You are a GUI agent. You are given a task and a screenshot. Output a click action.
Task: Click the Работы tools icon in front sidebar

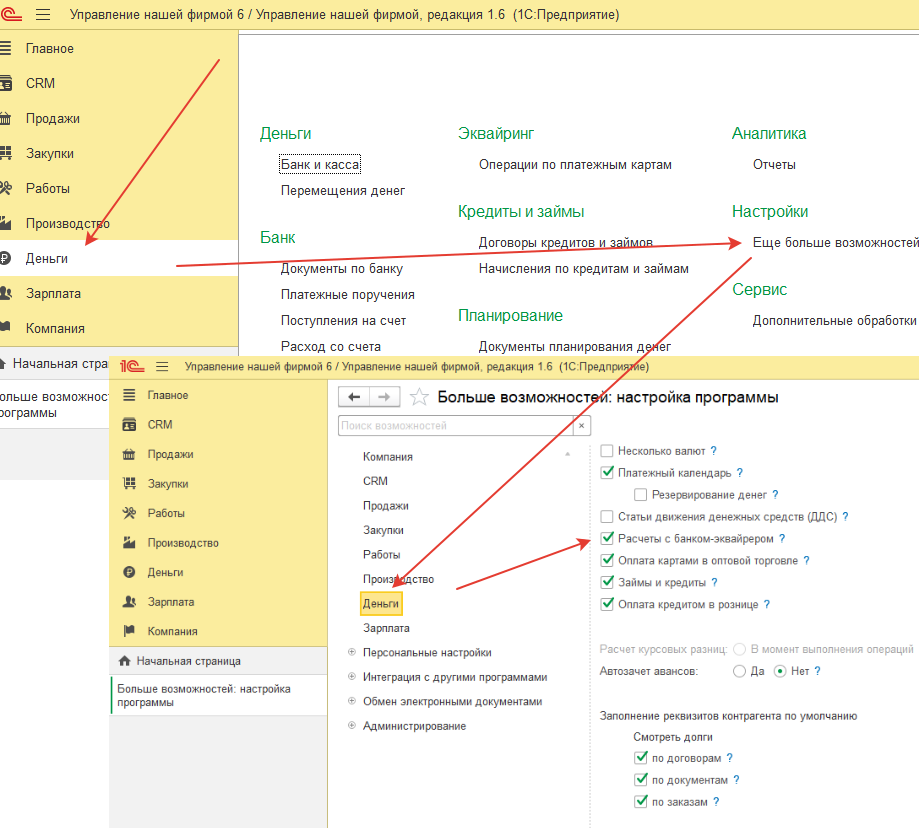pyautogui.click(x=129, y=513)
